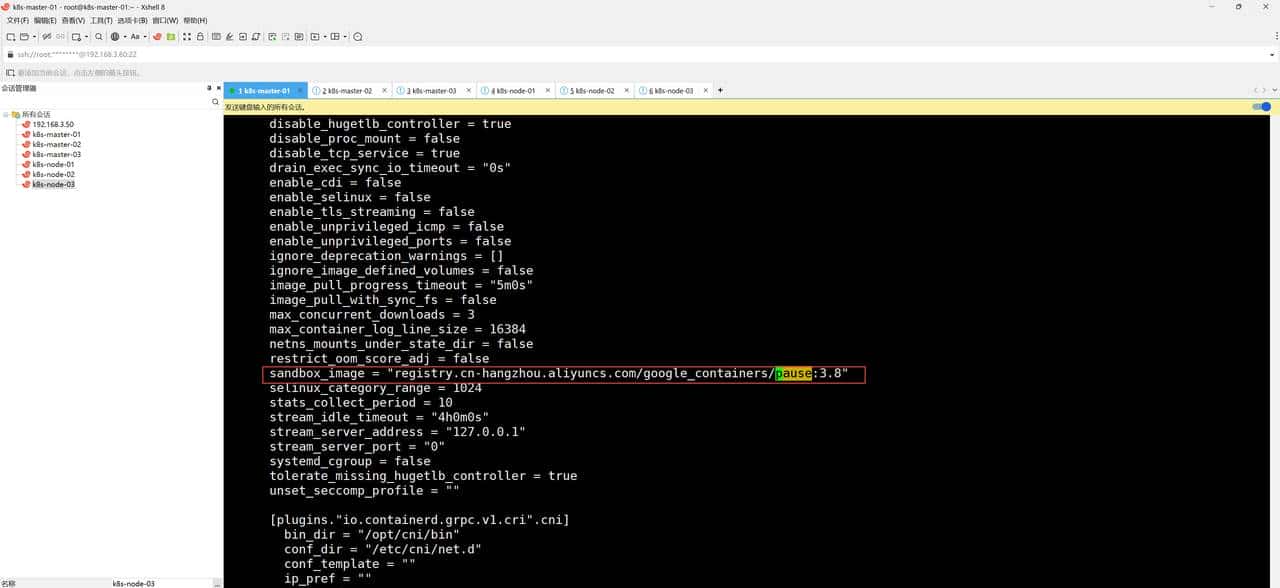
Task: Click the full screen toolbar icon
Action: tap(187, 36)
